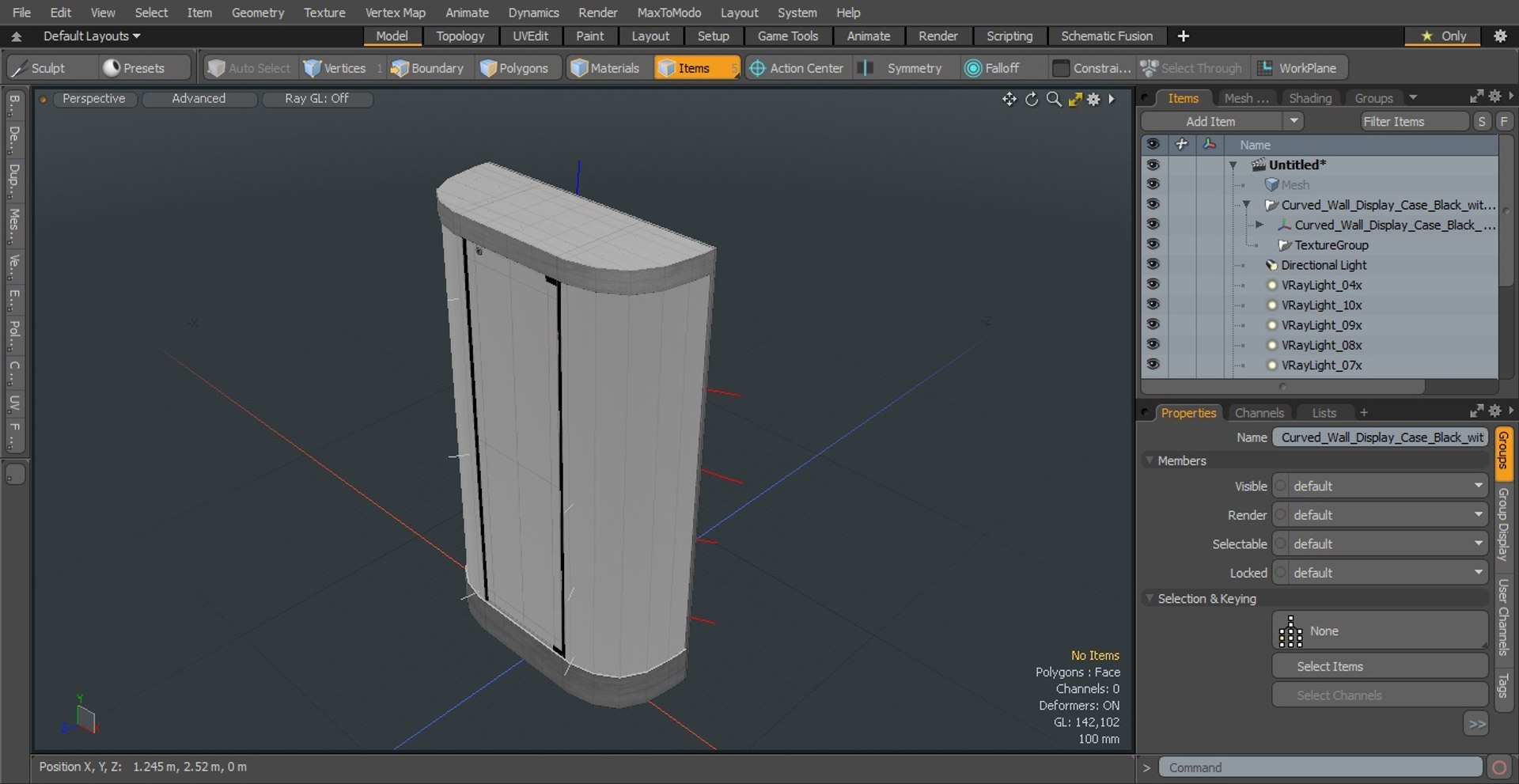Screen dimensions: 1519x784
Task: Toggle visibility of VRayLight_04x
Action: pos(1153,285)
